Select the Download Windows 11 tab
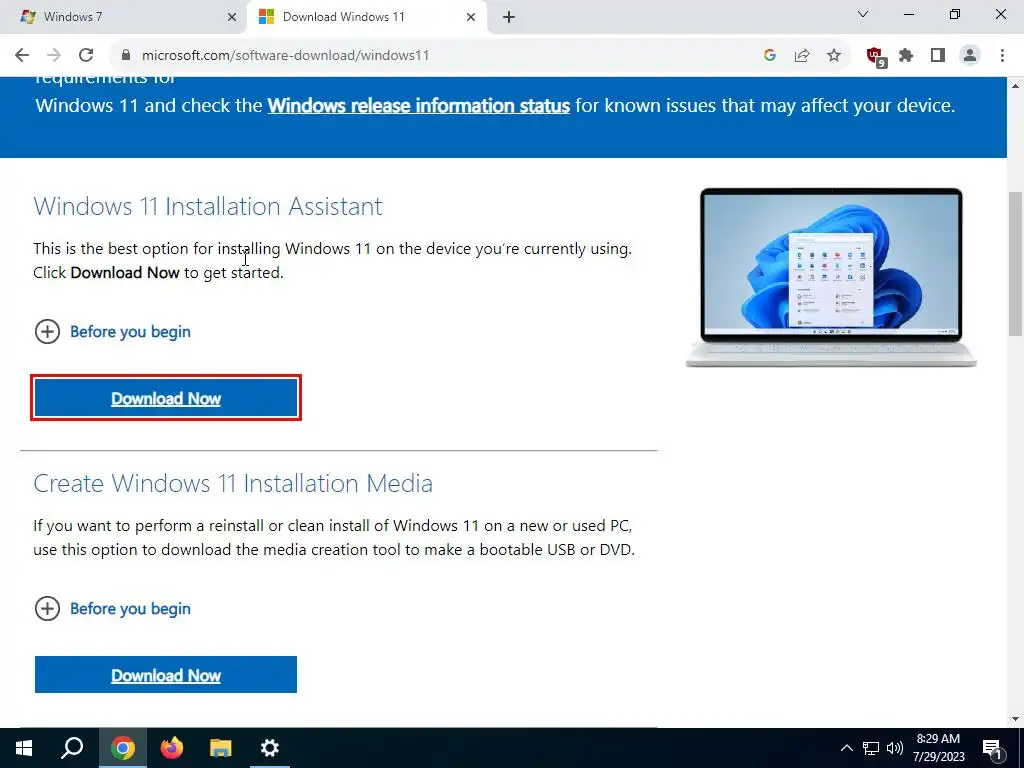The width and height of the screenshot is (1024, 768). click(x=367, y=17)
